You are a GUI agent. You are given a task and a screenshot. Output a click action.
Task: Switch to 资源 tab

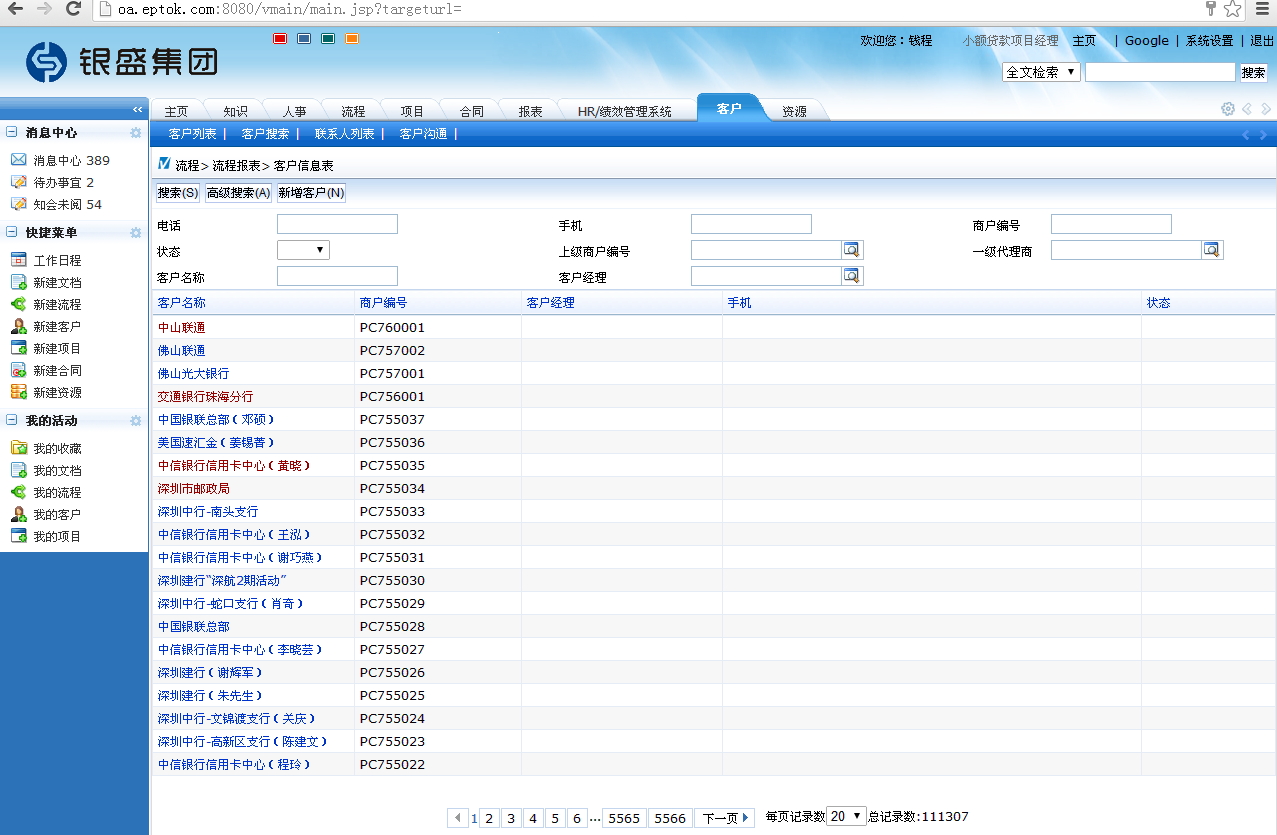795,111
